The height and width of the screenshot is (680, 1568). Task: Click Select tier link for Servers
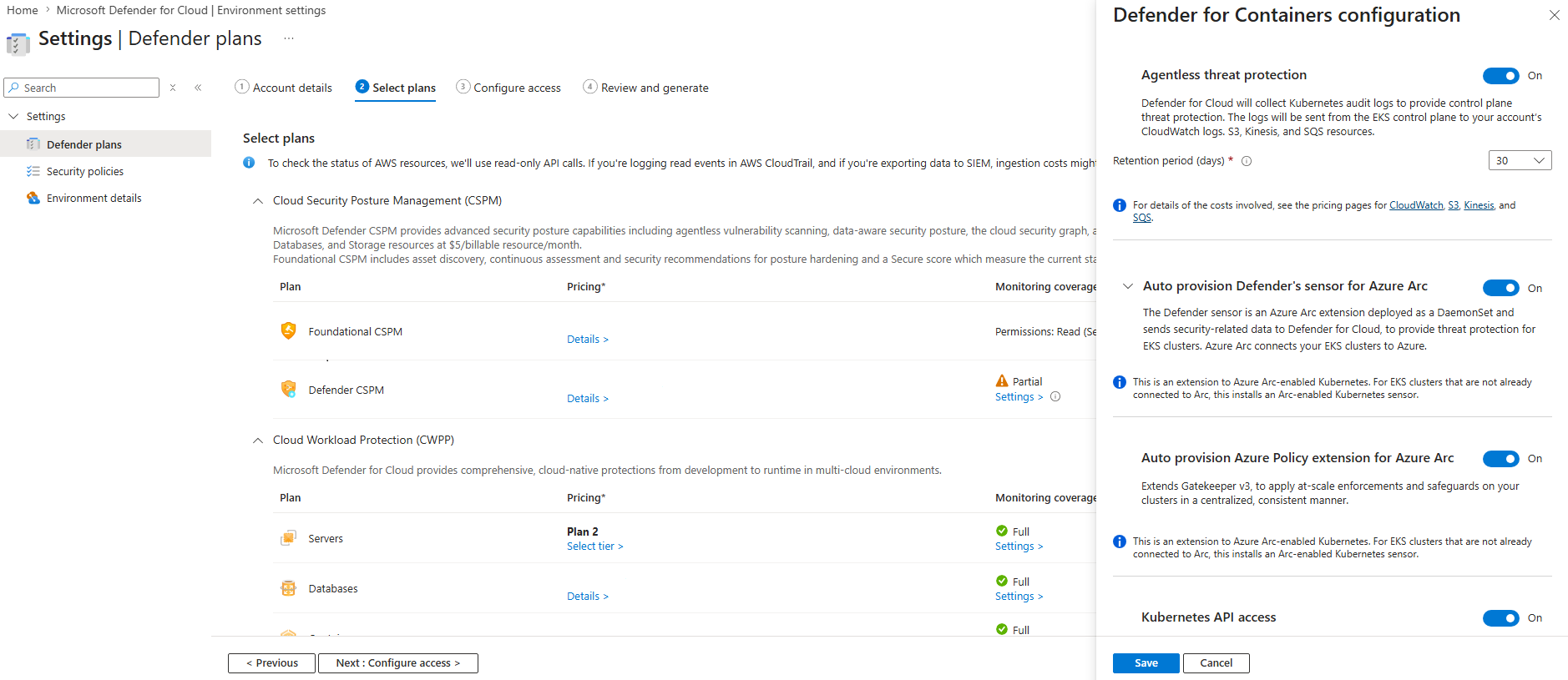point(595,547)
